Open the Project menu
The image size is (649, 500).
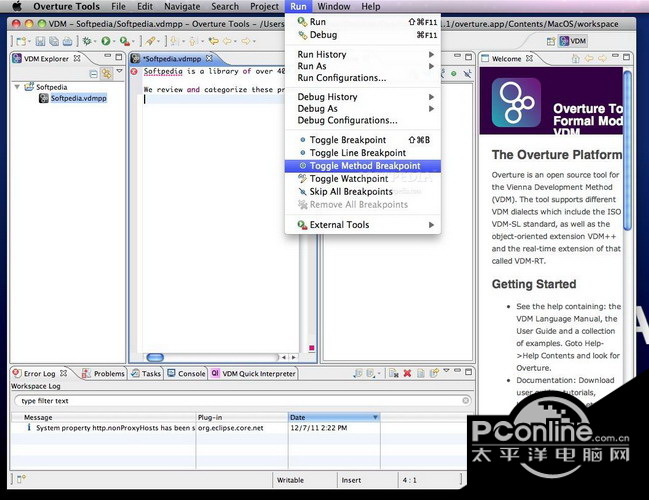point(264,6)
